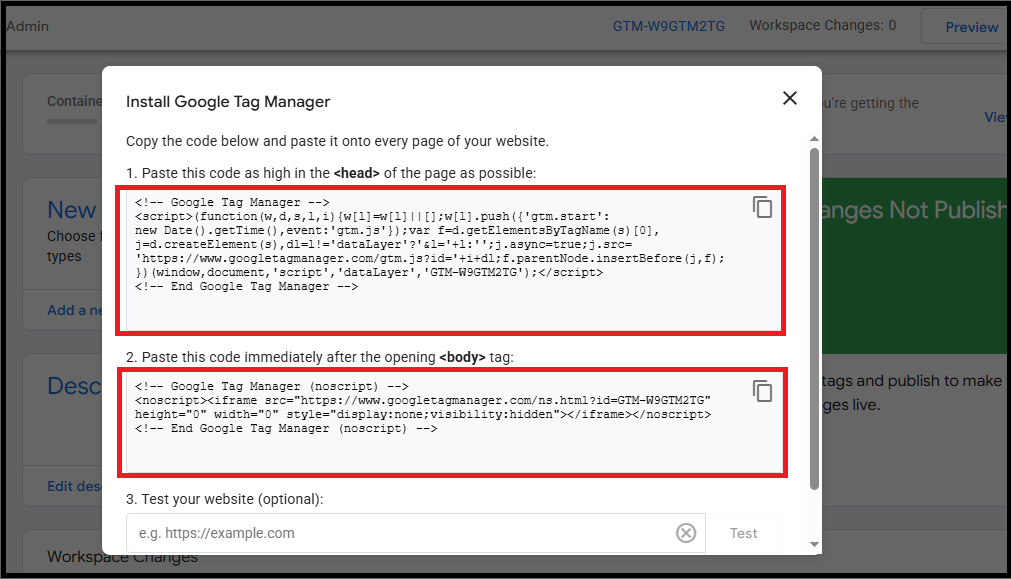Focus the test website URL input

[400, 533]
